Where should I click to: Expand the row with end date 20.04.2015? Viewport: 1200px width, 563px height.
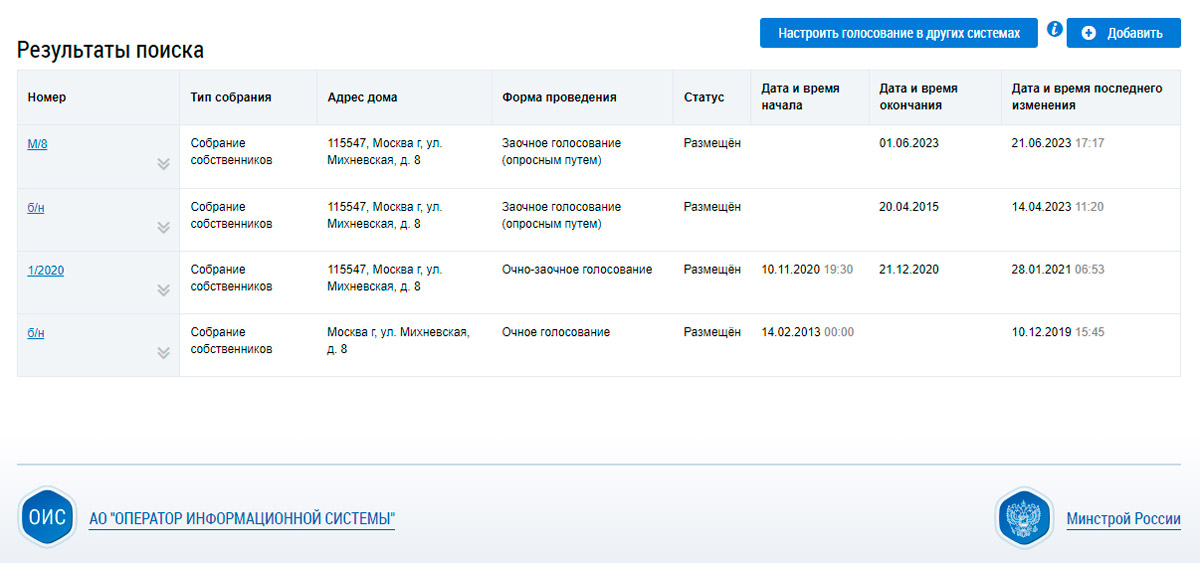(163, 227)
